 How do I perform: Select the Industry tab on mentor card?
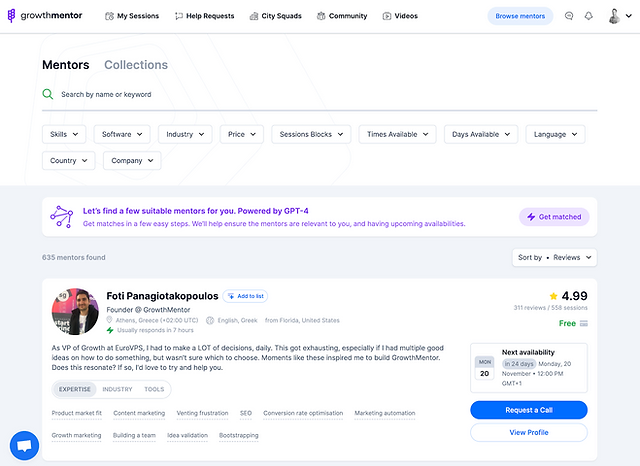click(x=117, y=389)
